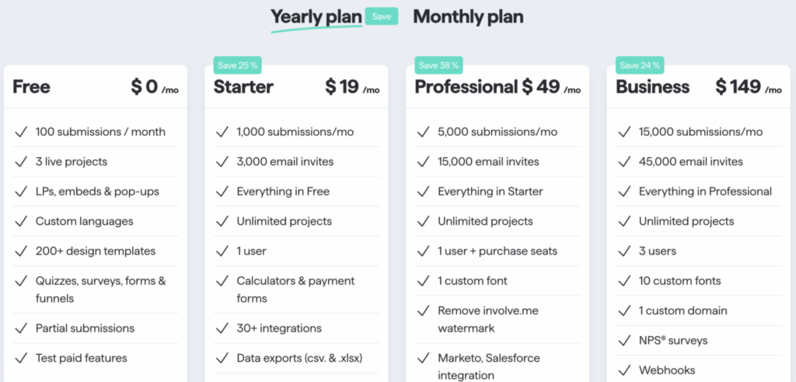Click checkmark icon beside 30+ integrations
The width and height of the screenshot is (796, 382).
click(x=222, y=328)
